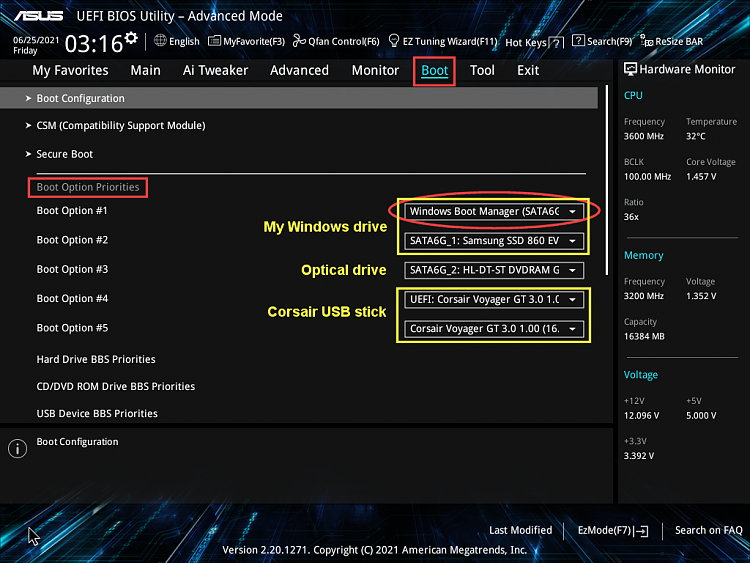
Task: Open Boot Option #5 Corsair Voyager dropdown
Action: click(494, 329)
